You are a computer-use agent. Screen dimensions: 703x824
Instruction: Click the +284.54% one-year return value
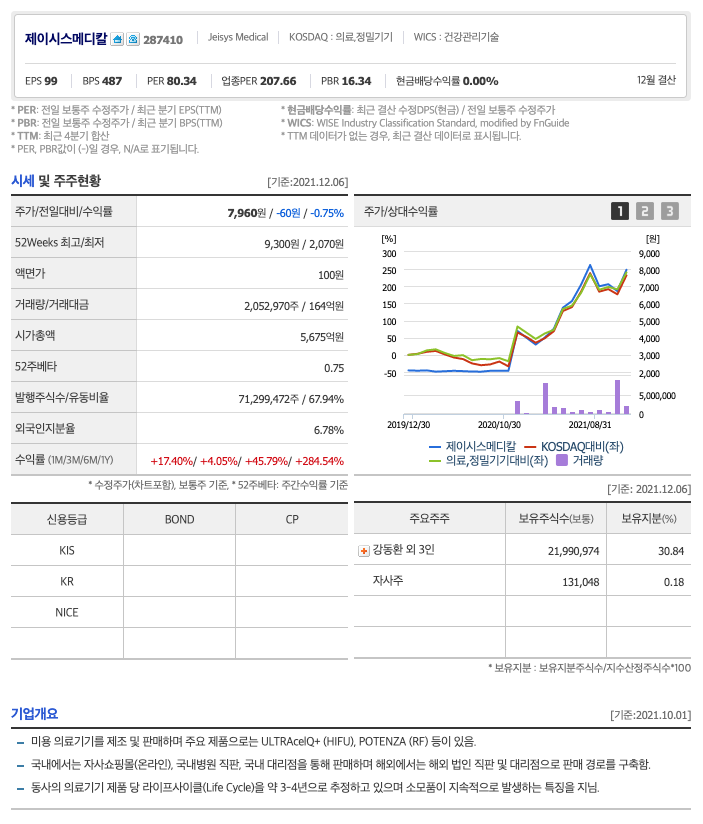point(319,461)
